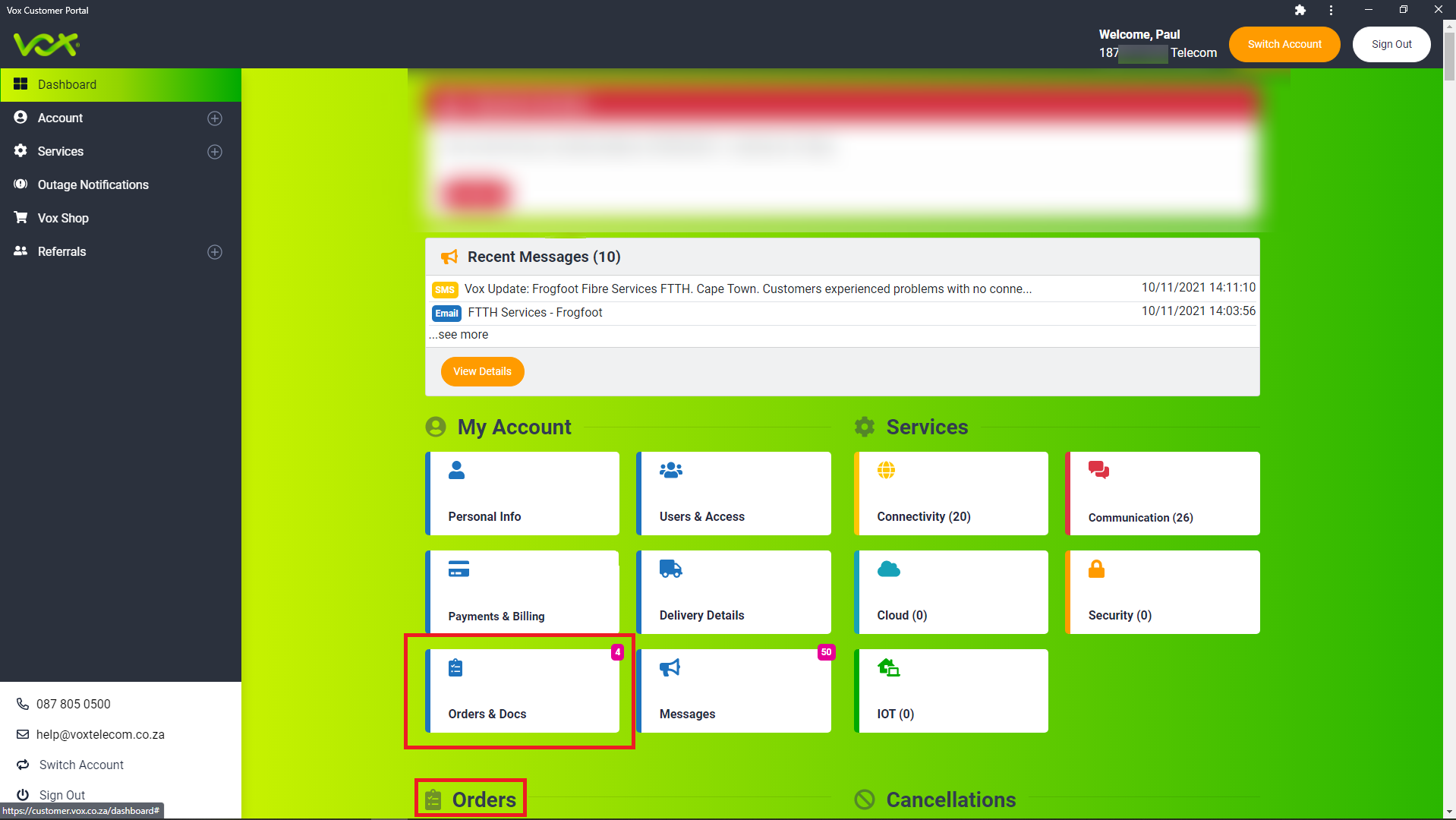Click Switch Account link in sidebar footer
This screenshot has height=820, width=1456.
81,765
